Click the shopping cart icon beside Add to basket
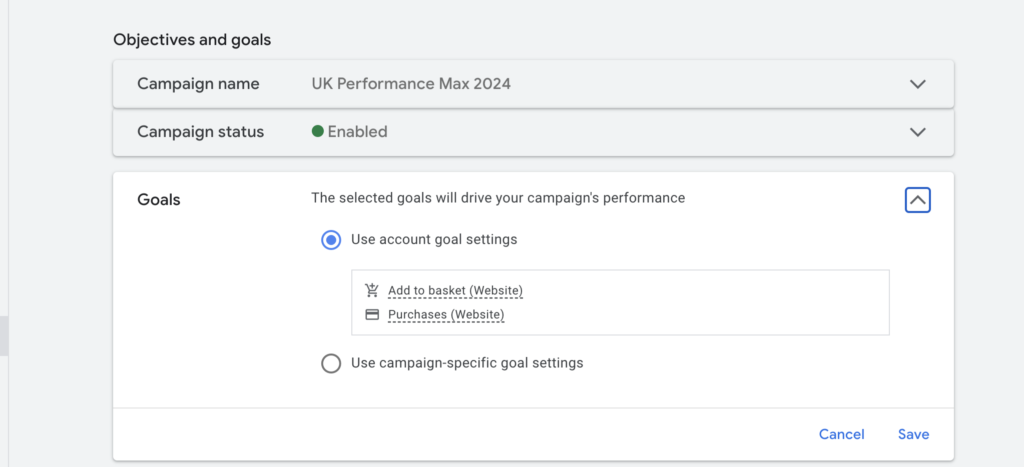The image size is (1024, 467). pos(372,290)
